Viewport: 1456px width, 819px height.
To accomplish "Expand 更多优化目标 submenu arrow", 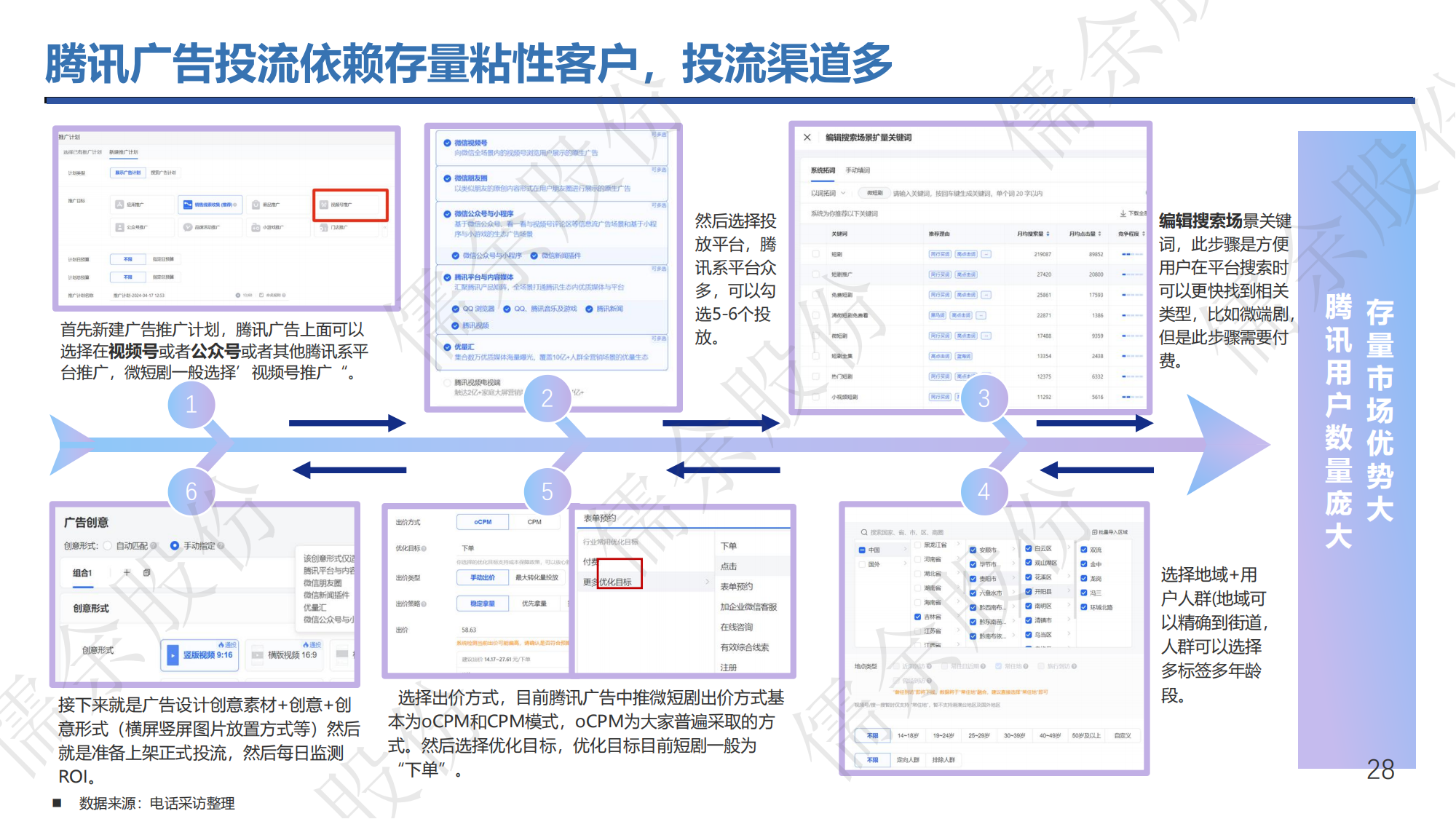I will 707,582.
